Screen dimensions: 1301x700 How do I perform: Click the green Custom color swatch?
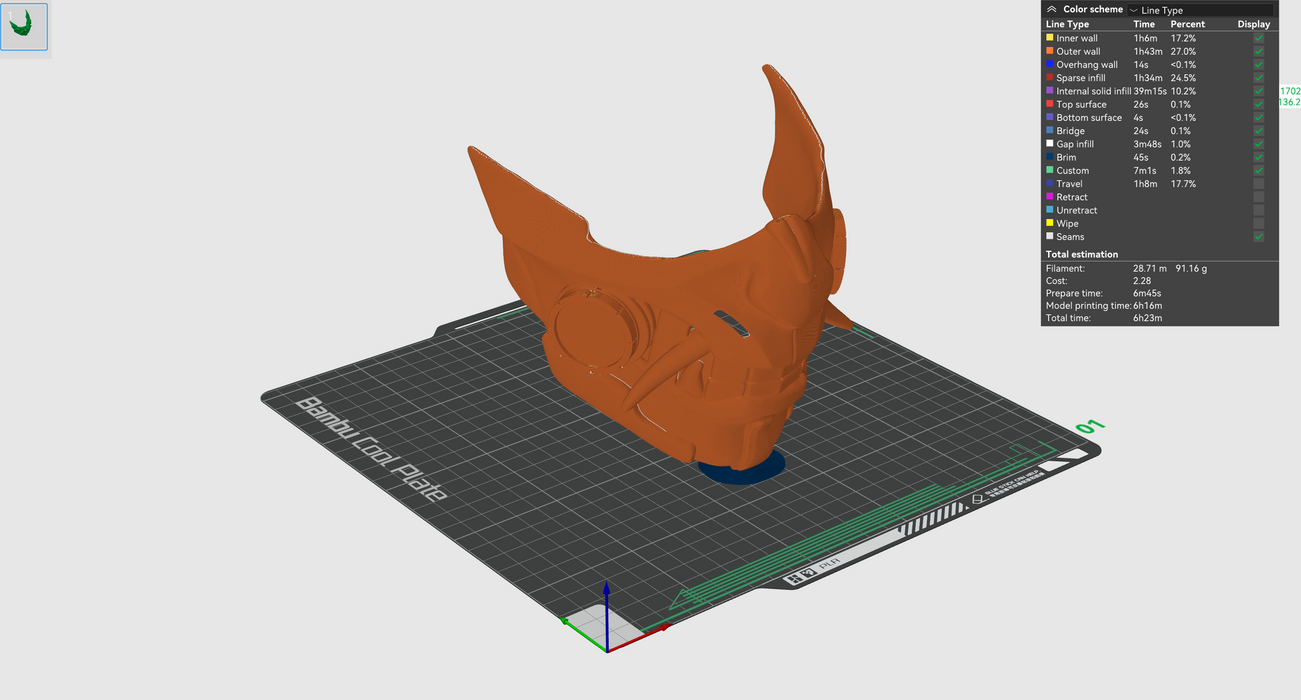pos(1049,171)
